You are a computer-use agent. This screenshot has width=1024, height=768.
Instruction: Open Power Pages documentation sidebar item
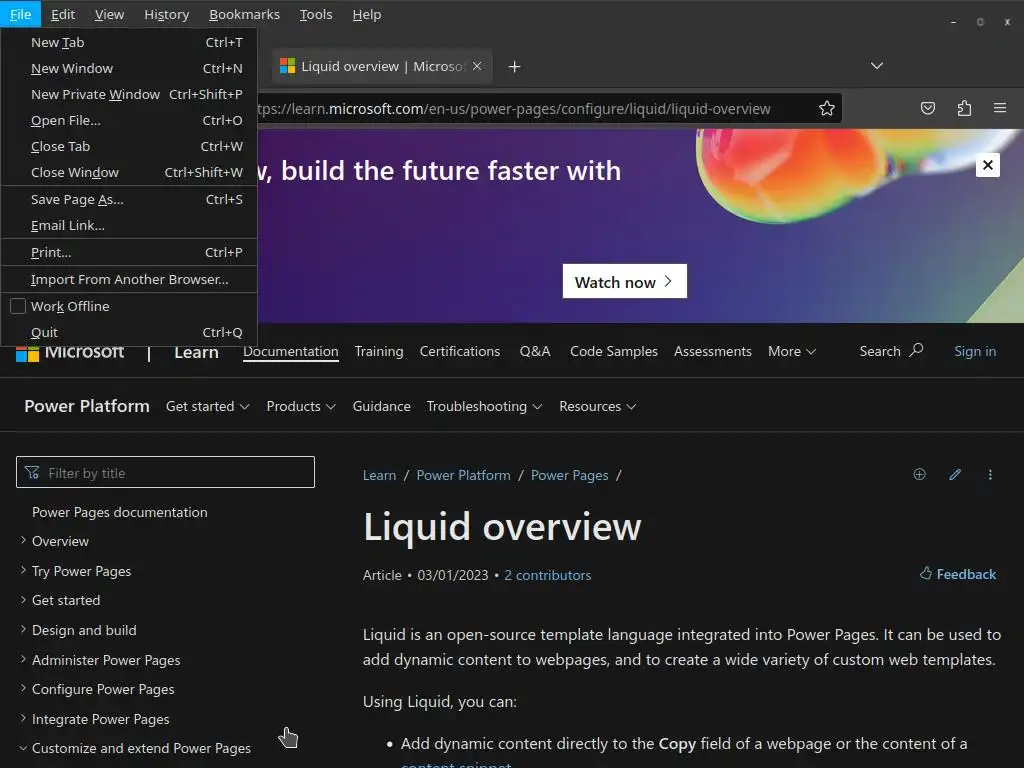(120, 512)
